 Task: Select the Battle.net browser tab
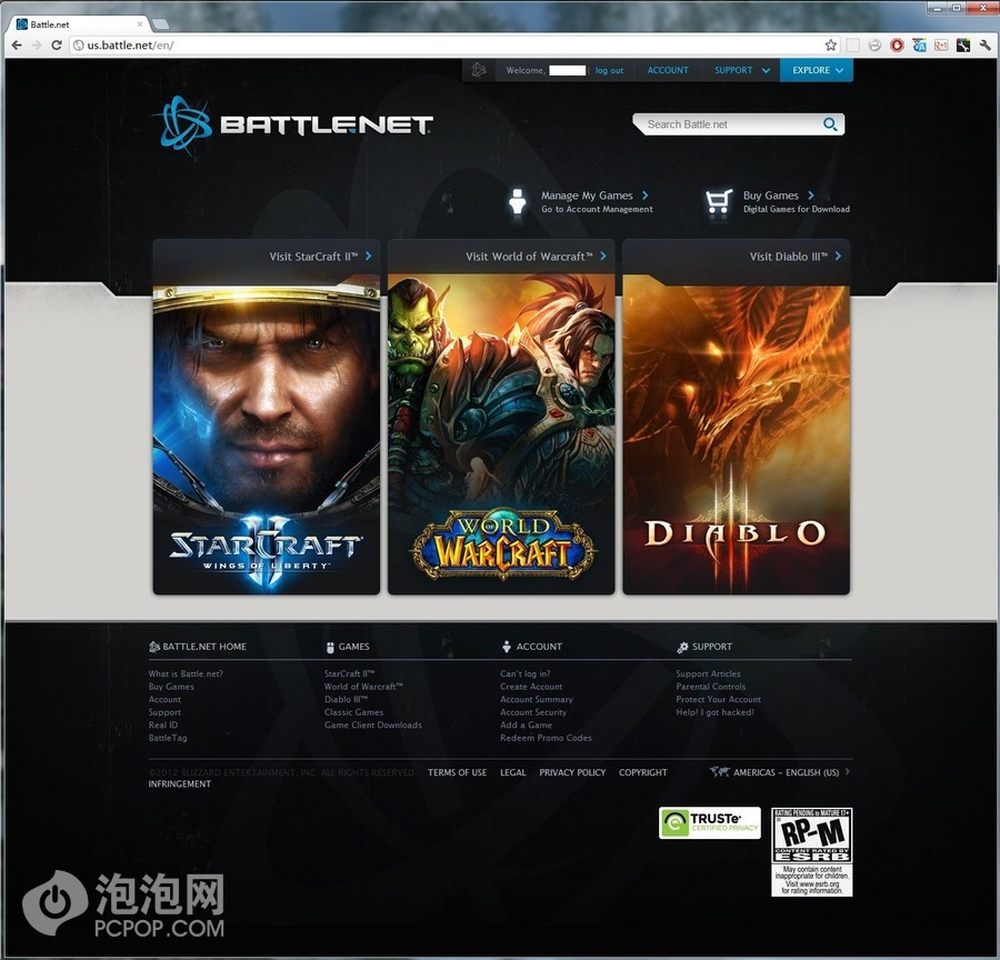click(80, 24)
